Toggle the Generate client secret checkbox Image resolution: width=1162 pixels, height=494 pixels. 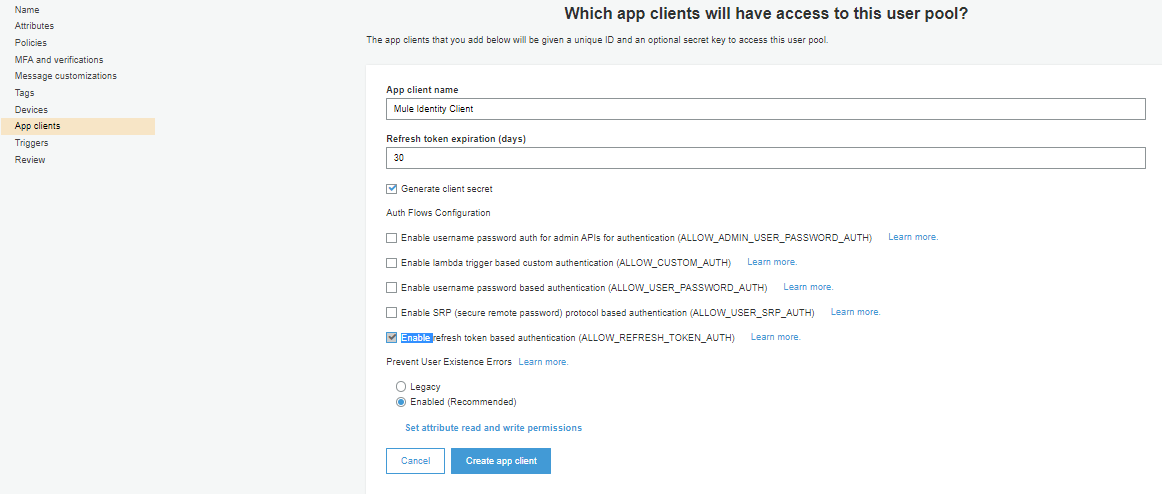392,189
